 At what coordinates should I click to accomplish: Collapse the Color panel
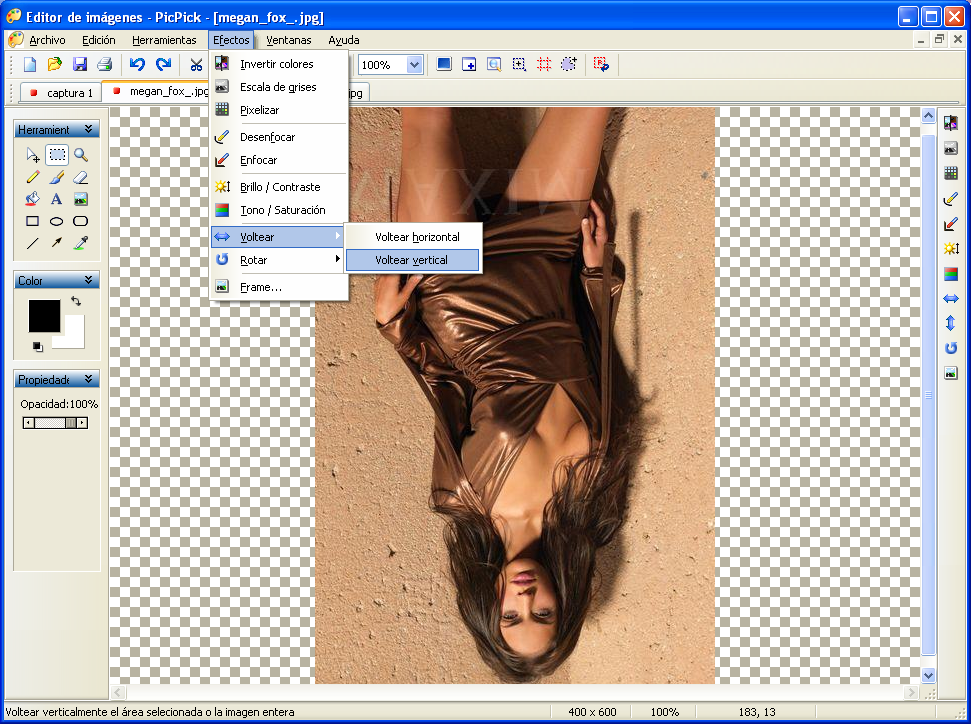(x=89, y=280)
